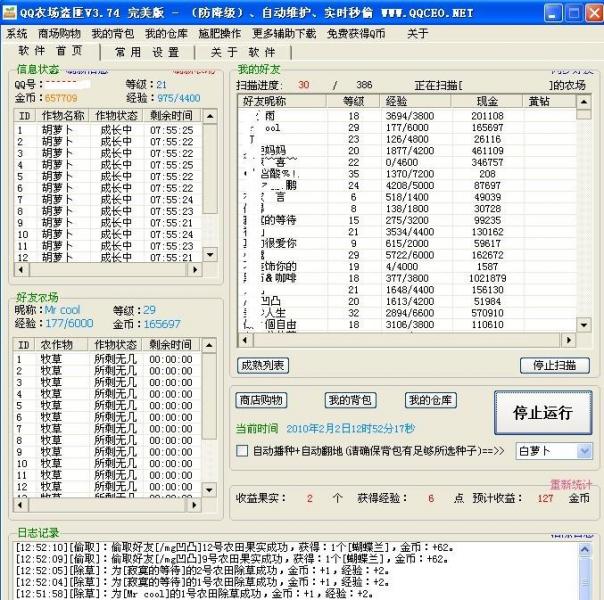Click the 黄钻 column header
The width and height of the screenshot is (604, 600).
click(549, 101)
